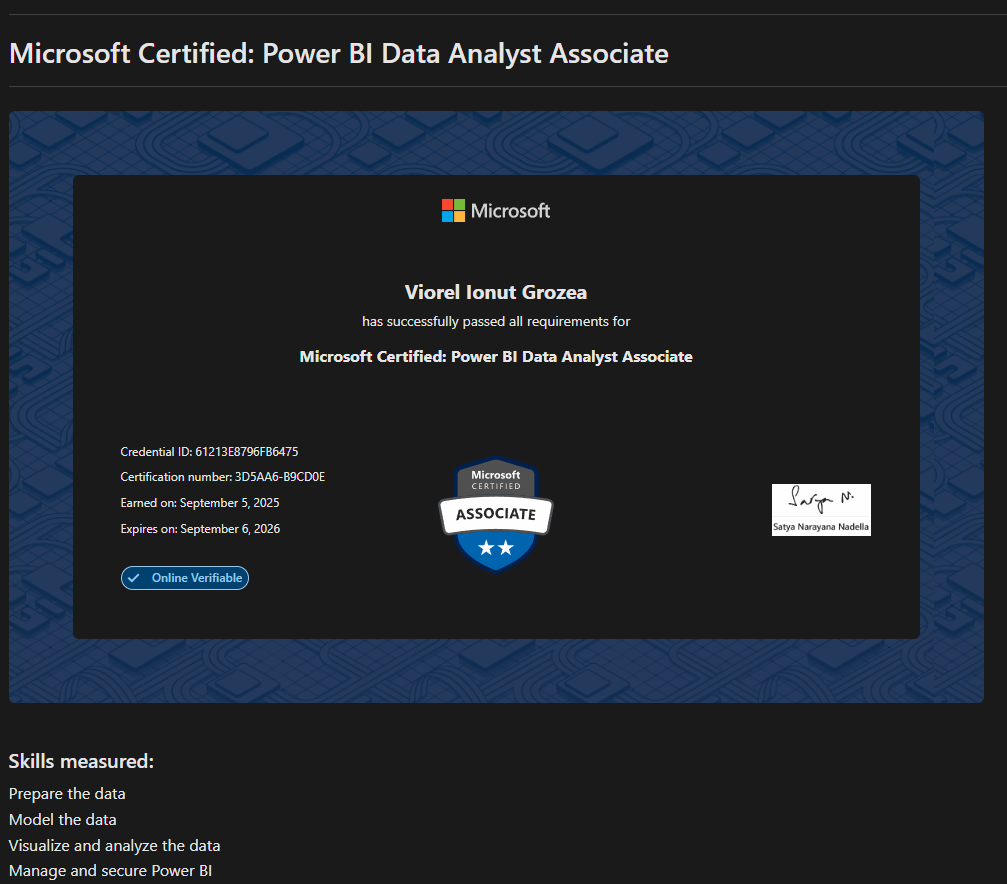Click 'Manage and secure Power BI' line
Screen dimensions: 1007x884
110,871
